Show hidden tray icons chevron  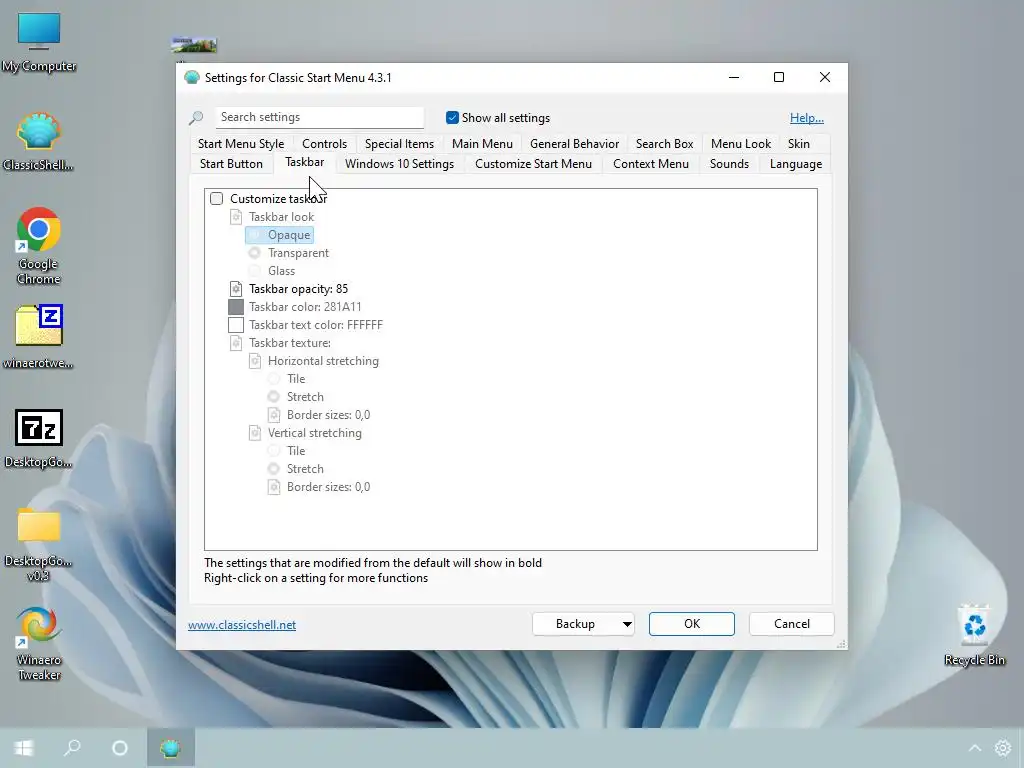974,748
